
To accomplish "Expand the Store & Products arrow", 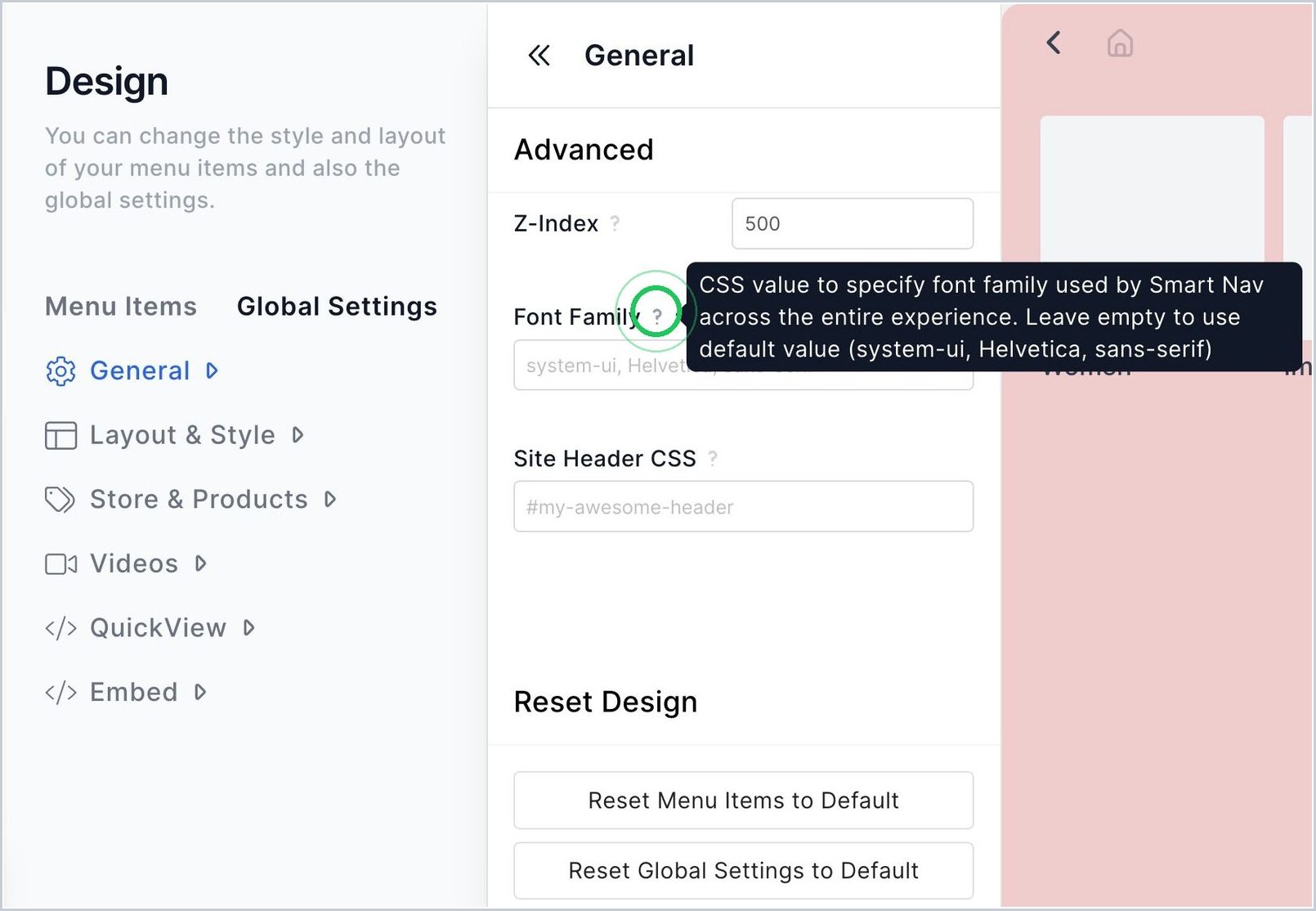I will point(329,500).
